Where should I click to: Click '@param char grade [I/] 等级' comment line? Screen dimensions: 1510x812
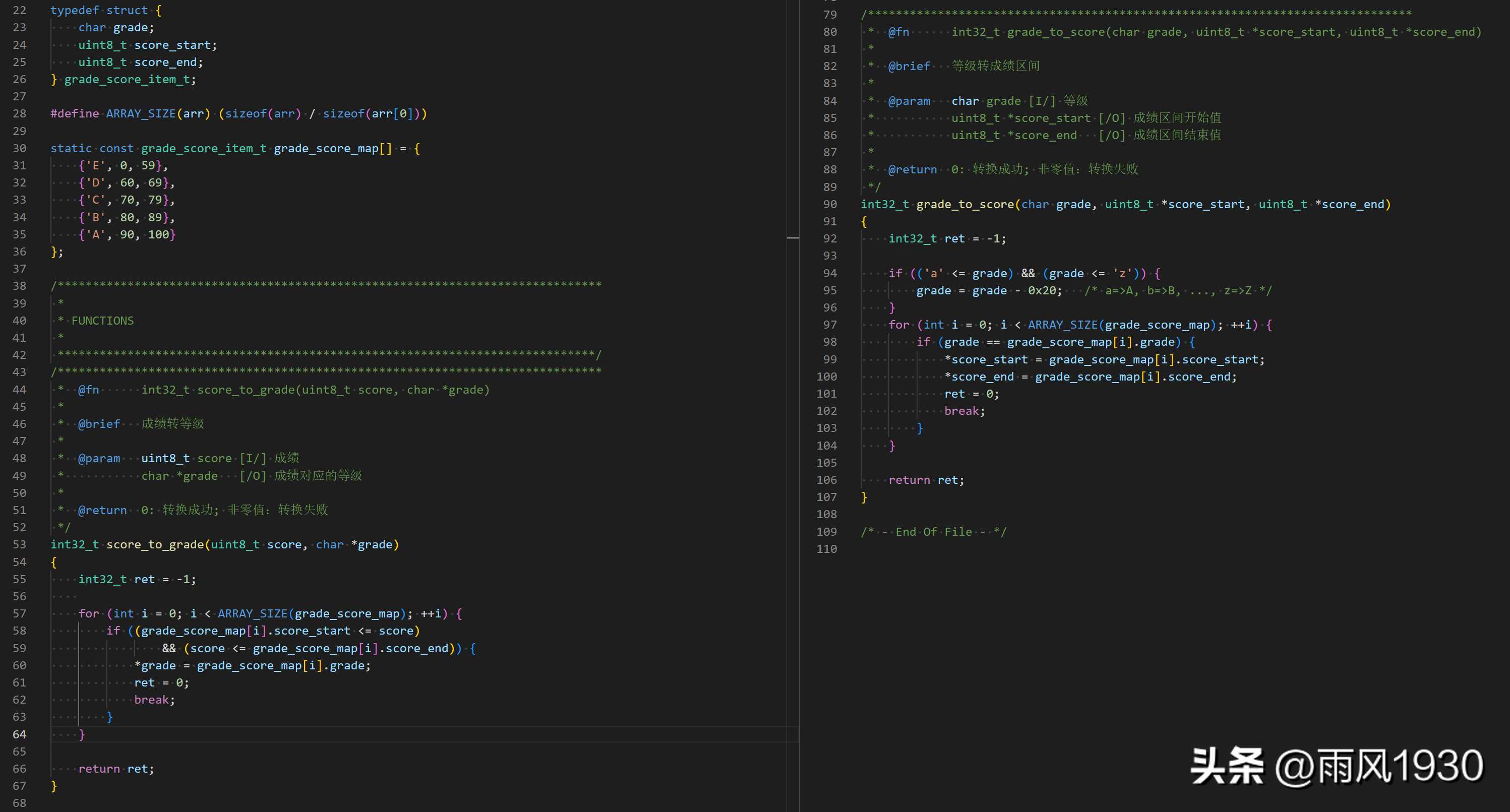pyautogui.click(x=988, y=101)
